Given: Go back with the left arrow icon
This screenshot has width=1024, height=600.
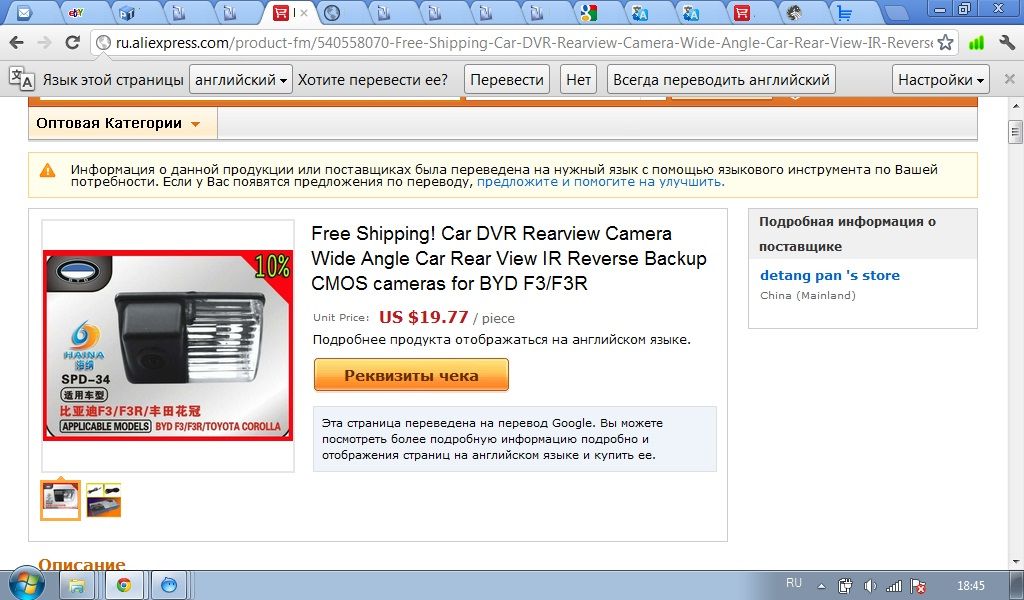Looking at the screenshot, I should (16, 43).
